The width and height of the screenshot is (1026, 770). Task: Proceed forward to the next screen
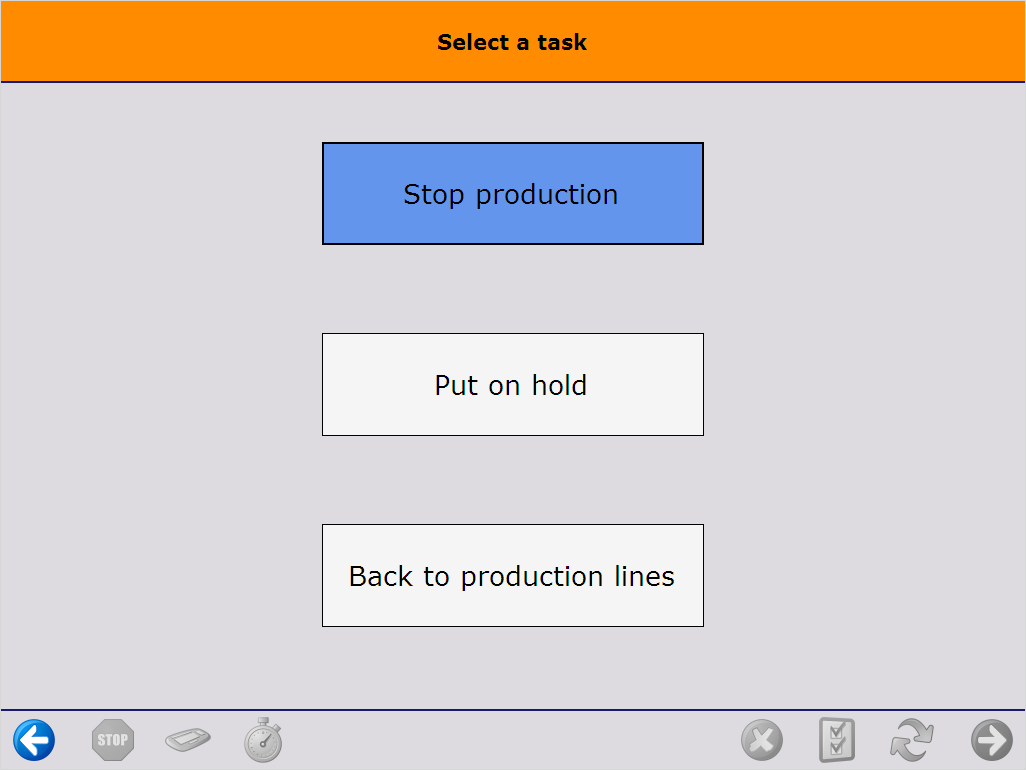coord(991,739)
